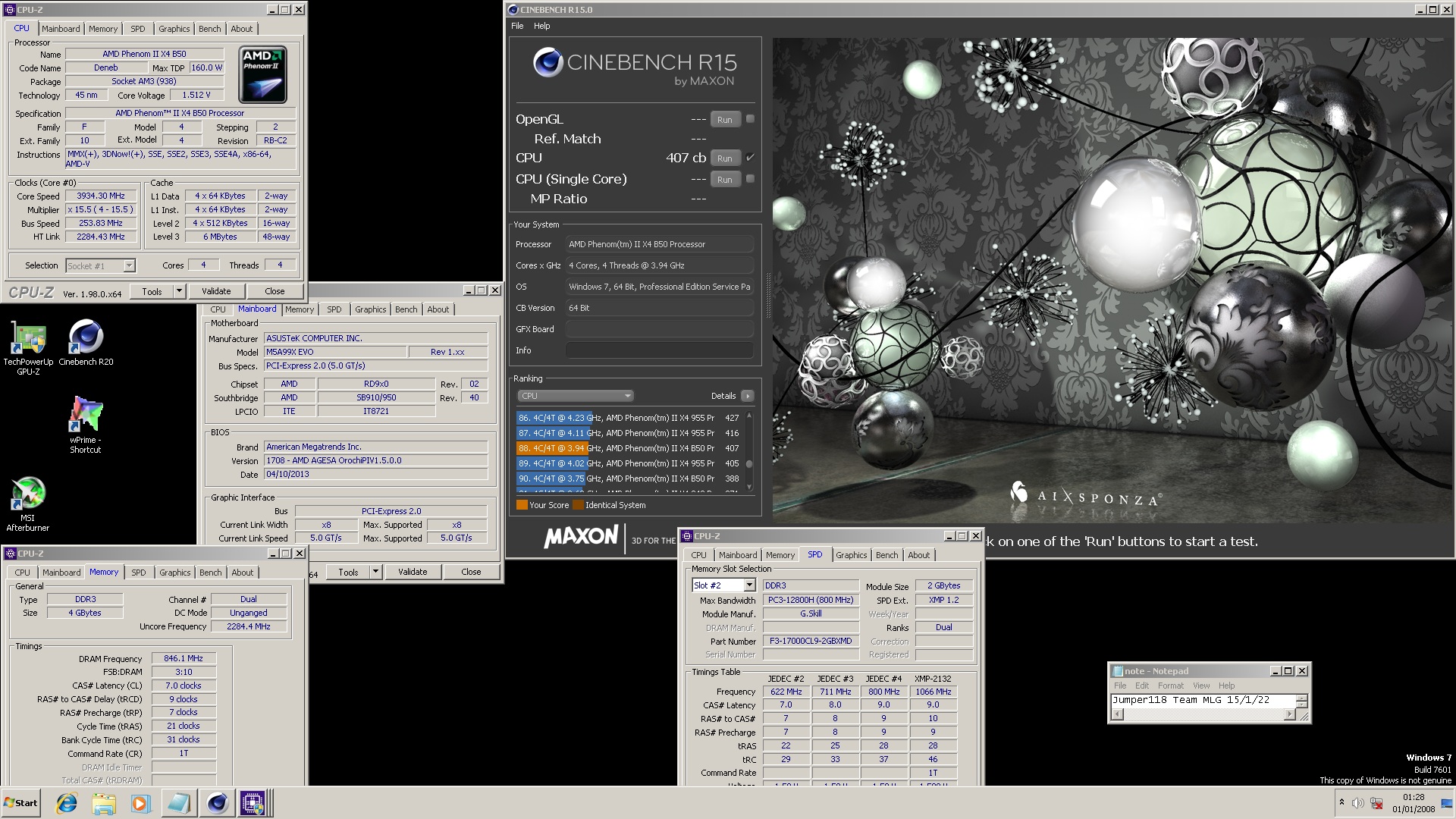The width and height of the screenshot is (1456, 819).
Task: Run the CPU benchmark
Action: [x=724, y=158]
